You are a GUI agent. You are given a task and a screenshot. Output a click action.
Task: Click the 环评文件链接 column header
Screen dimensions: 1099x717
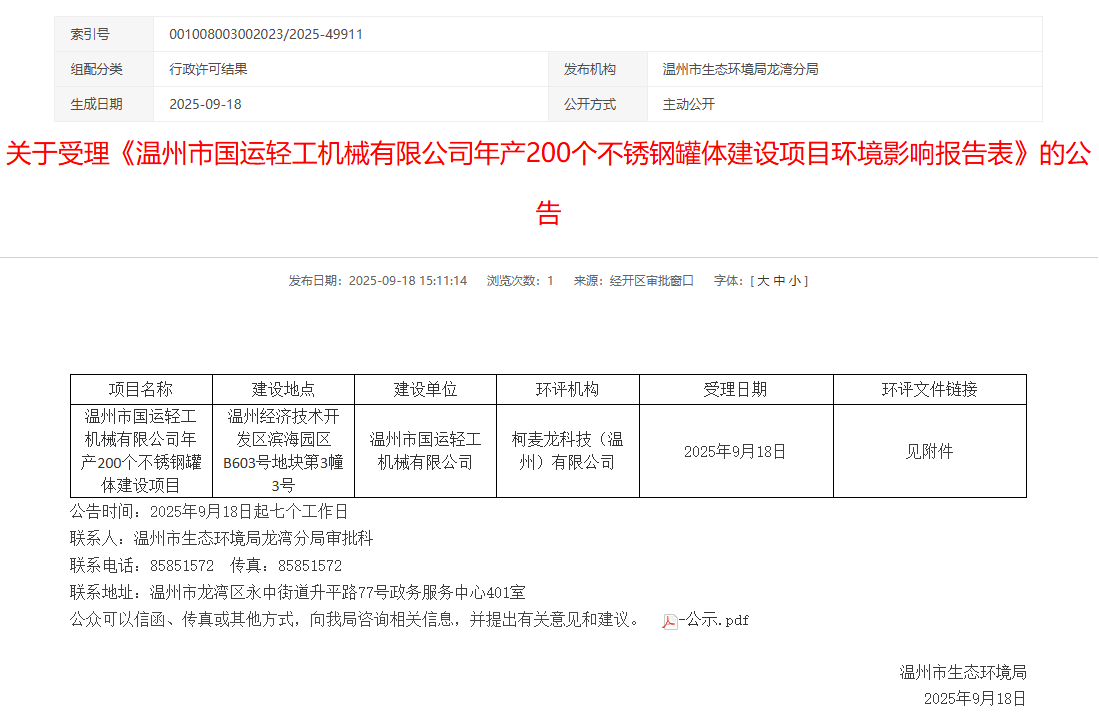point(929,389)
